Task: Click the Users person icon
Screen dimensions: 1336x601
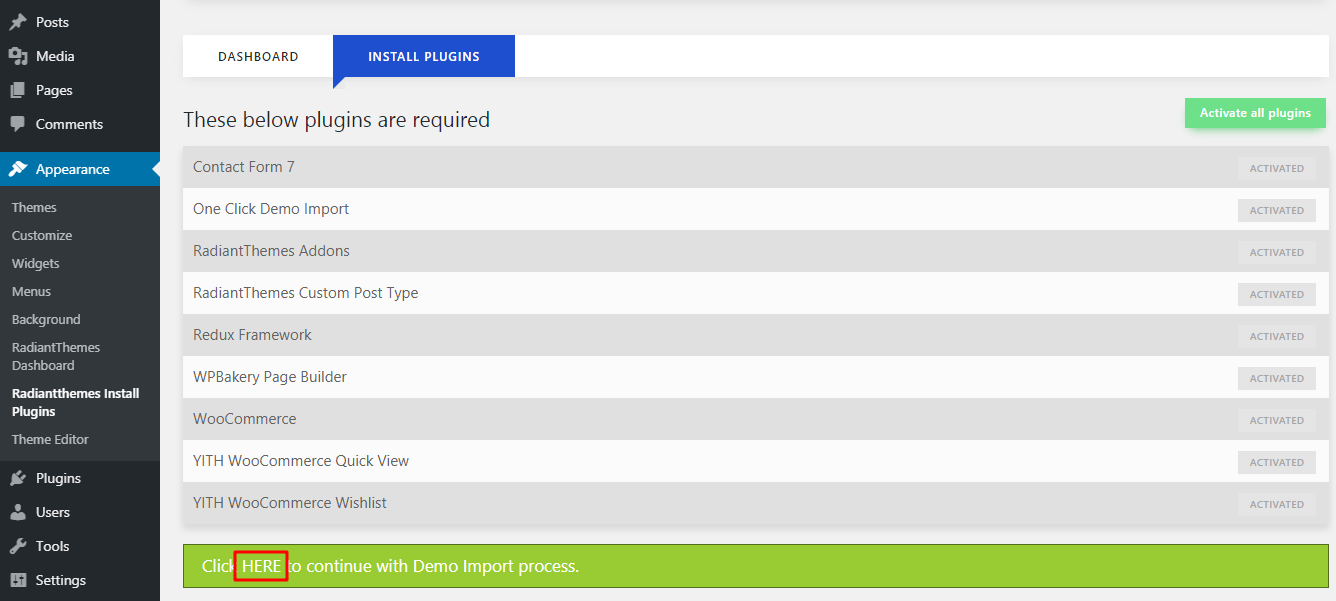Action: (18, 512)
